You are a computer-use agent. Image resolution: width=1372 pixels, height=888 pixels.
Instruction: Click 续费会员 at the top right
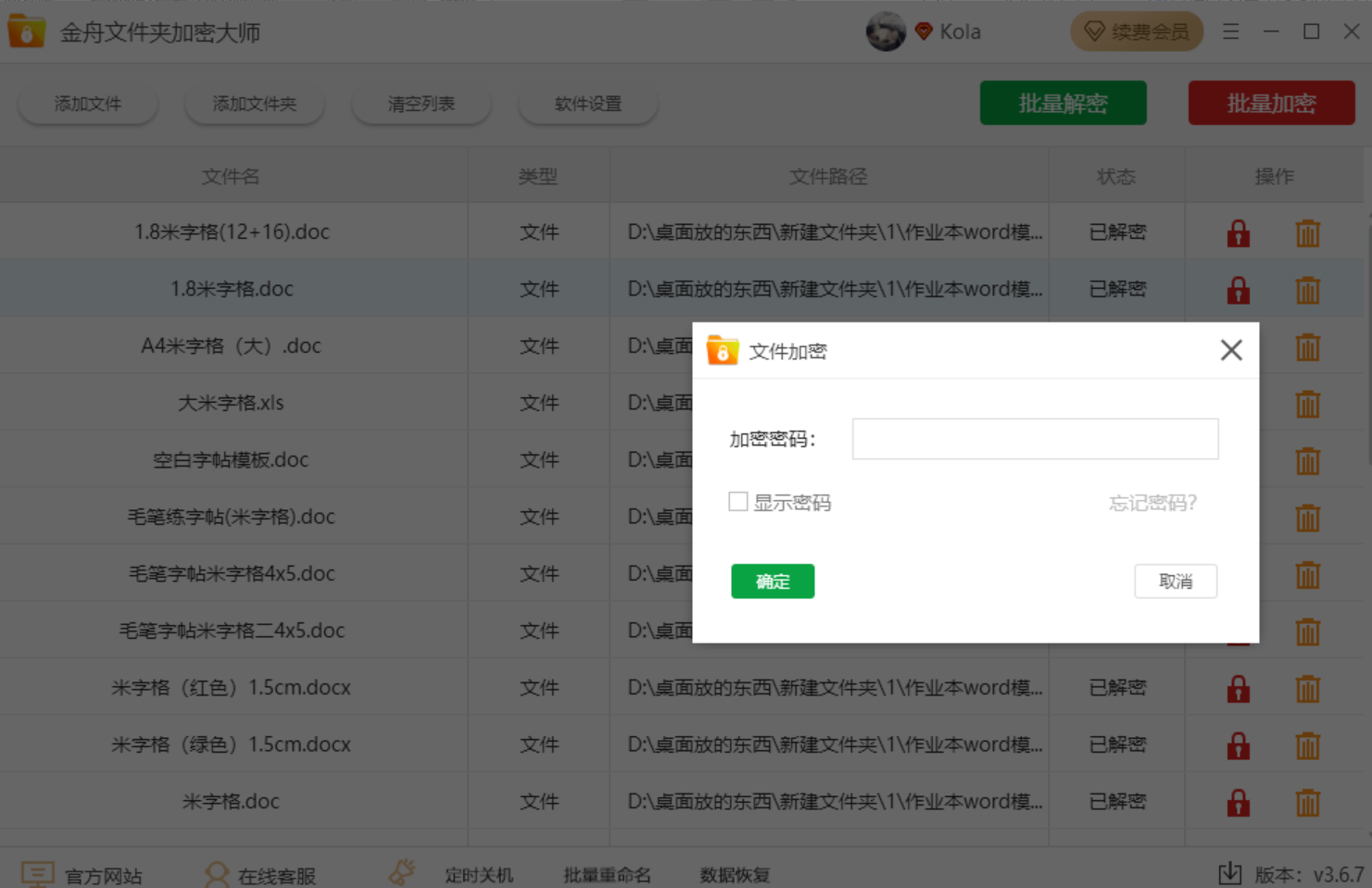(1137, 31)
